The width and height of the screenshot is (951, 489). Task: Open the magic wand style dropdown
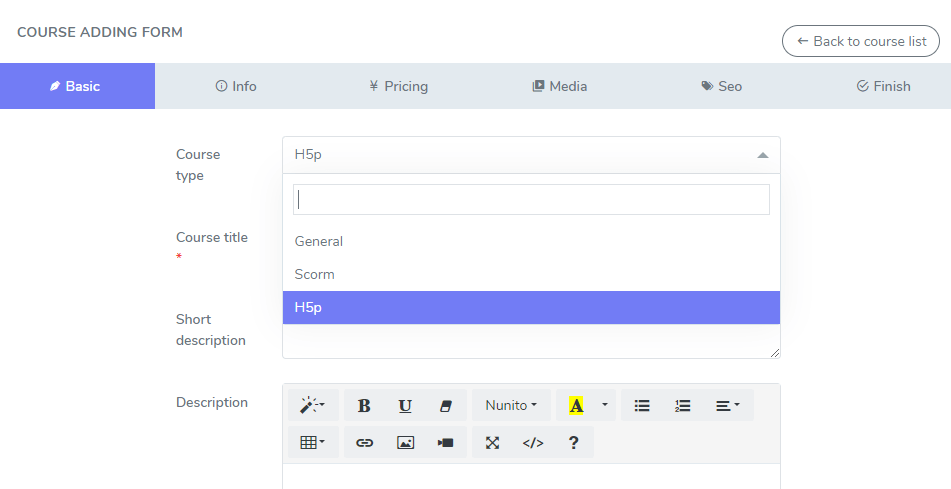click(x=313, y=405)
